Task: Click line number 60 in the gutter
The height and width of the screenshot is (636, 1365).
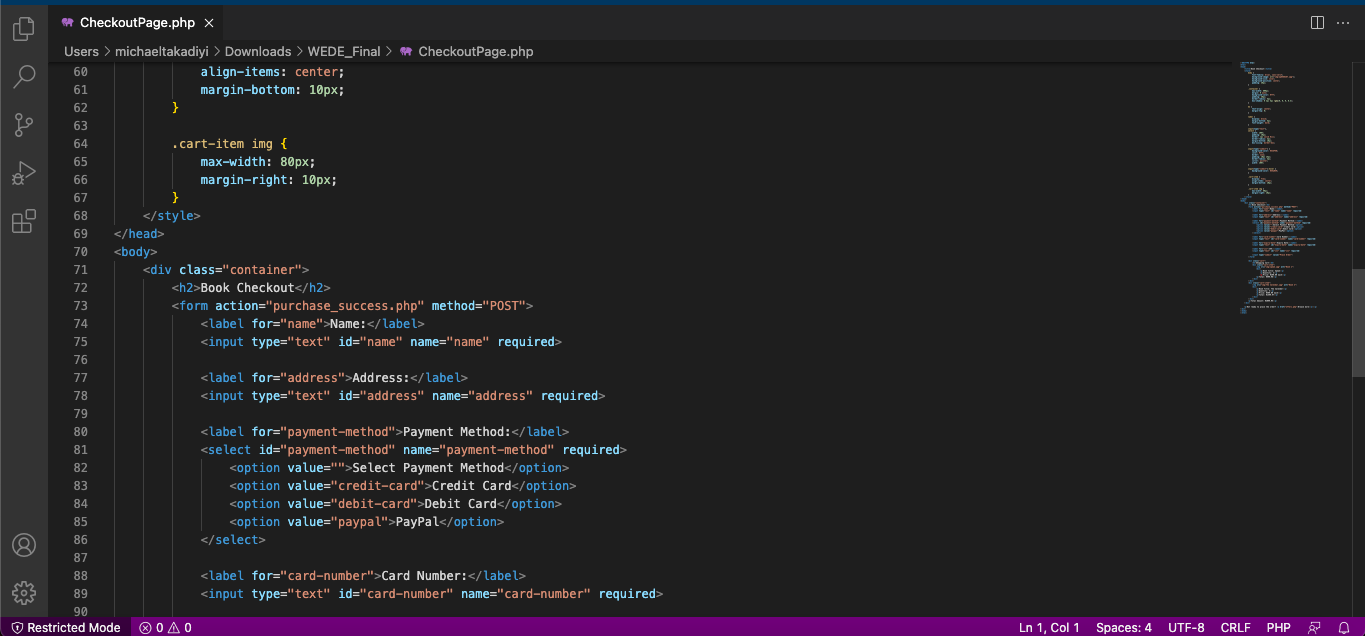Action: [80, 72]
